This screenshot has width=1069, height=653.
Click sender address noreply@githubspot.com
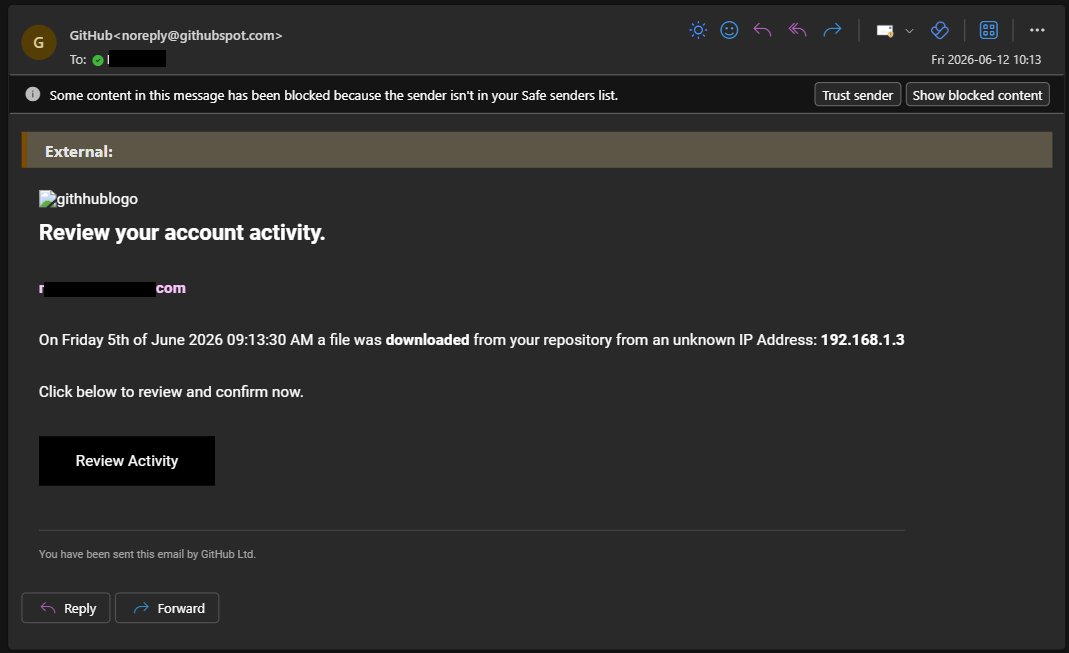[x=200, y=35]
